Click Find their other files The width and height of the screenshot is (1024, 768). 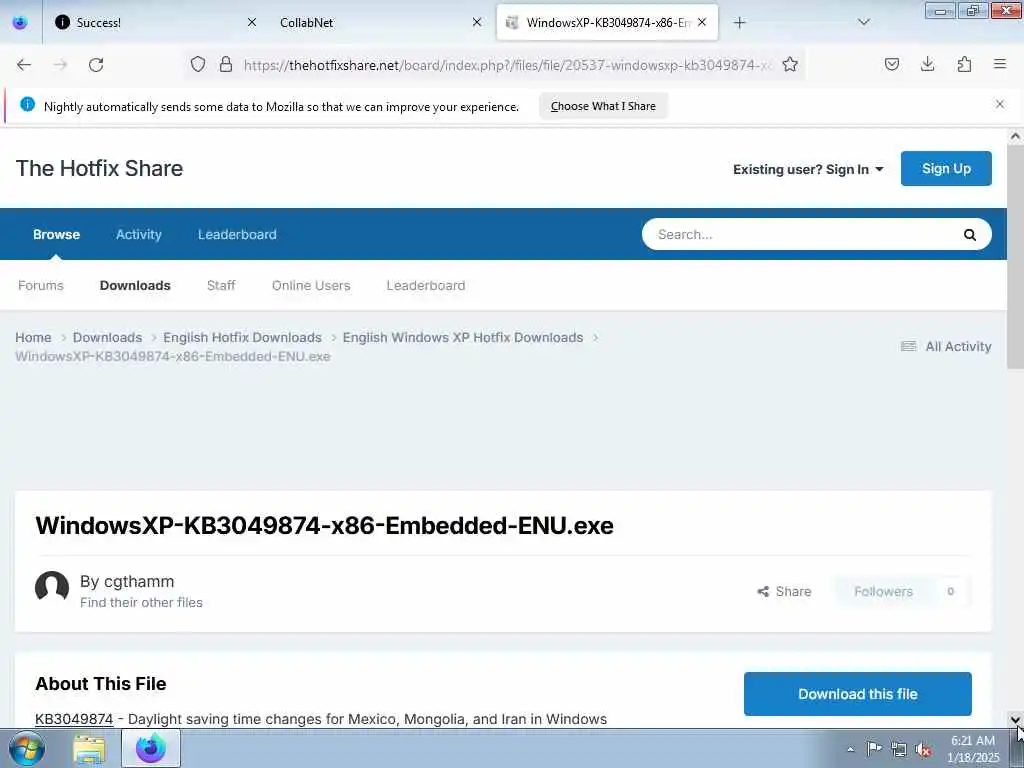coord(141,602)
